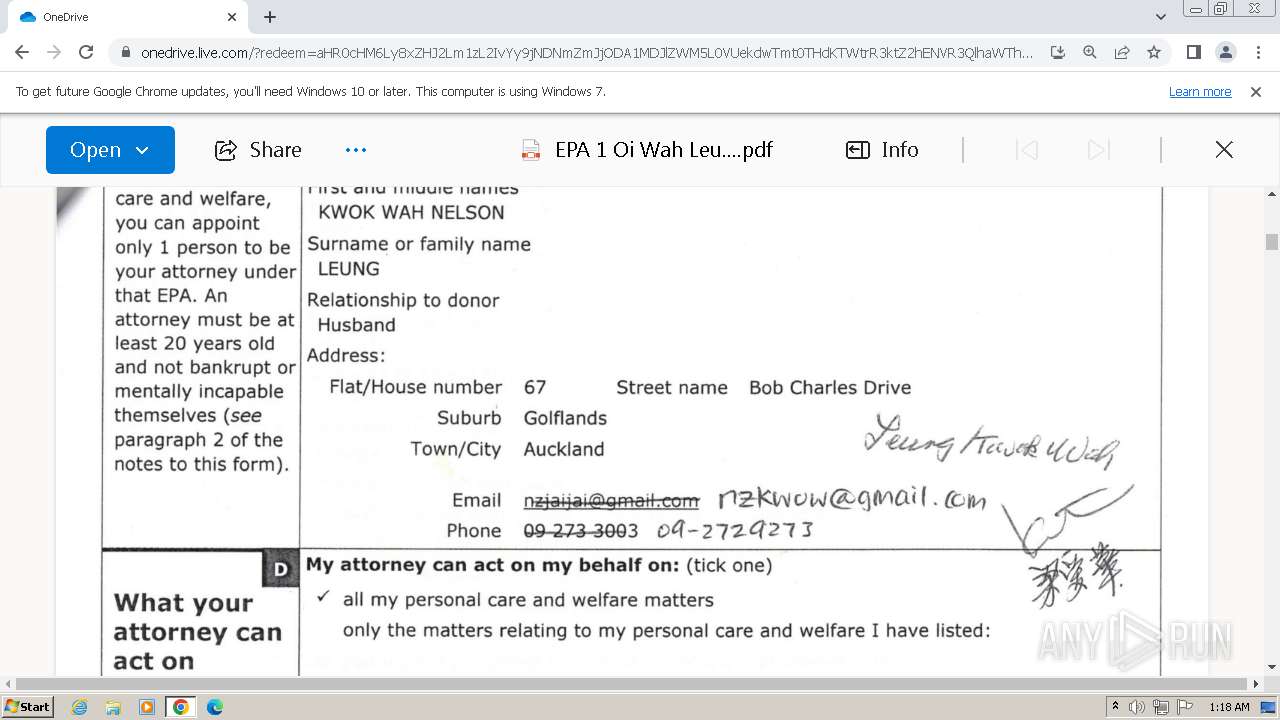Show hidden system tray icons

1116,707
